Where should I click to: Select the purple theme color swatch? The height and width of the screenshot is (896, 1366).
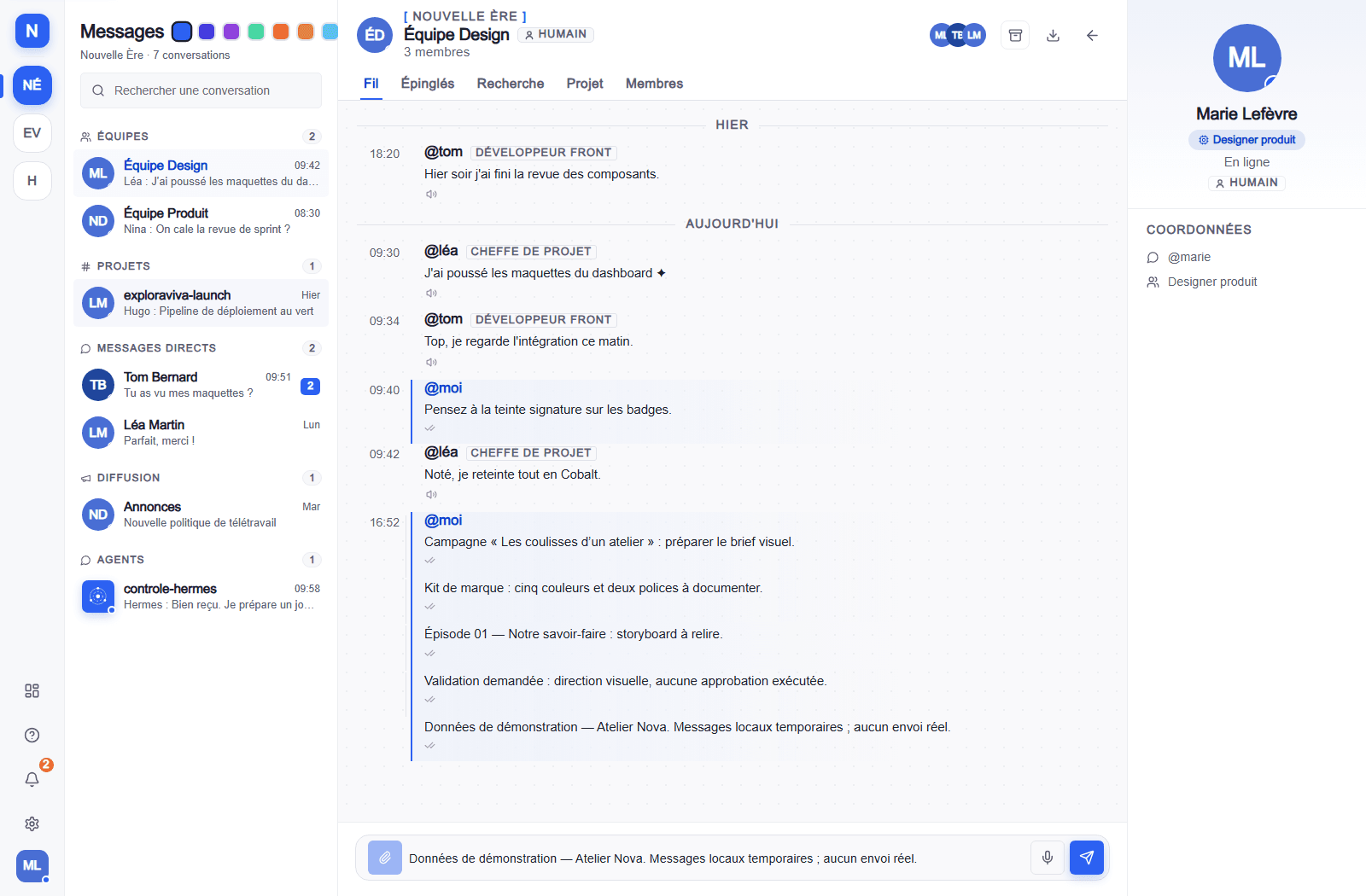click(x=231, y=32)
